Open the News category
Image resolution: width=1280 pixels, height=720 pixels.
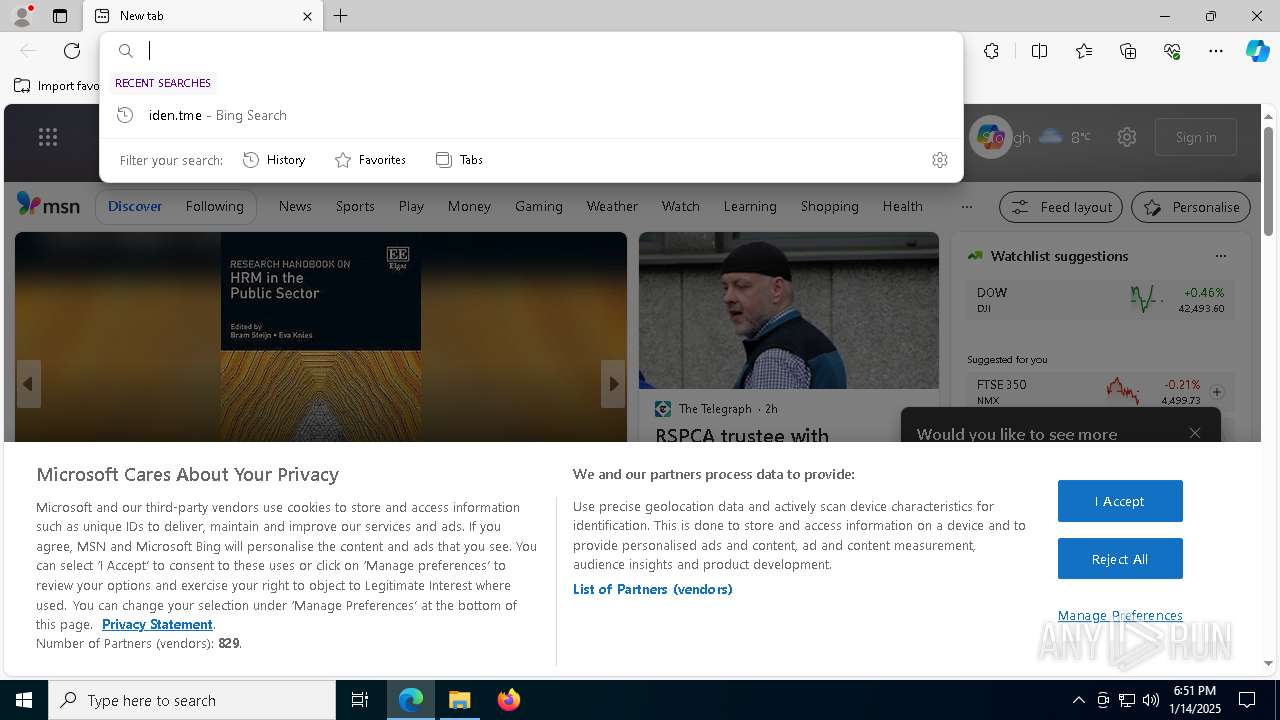tap(295, 206)
